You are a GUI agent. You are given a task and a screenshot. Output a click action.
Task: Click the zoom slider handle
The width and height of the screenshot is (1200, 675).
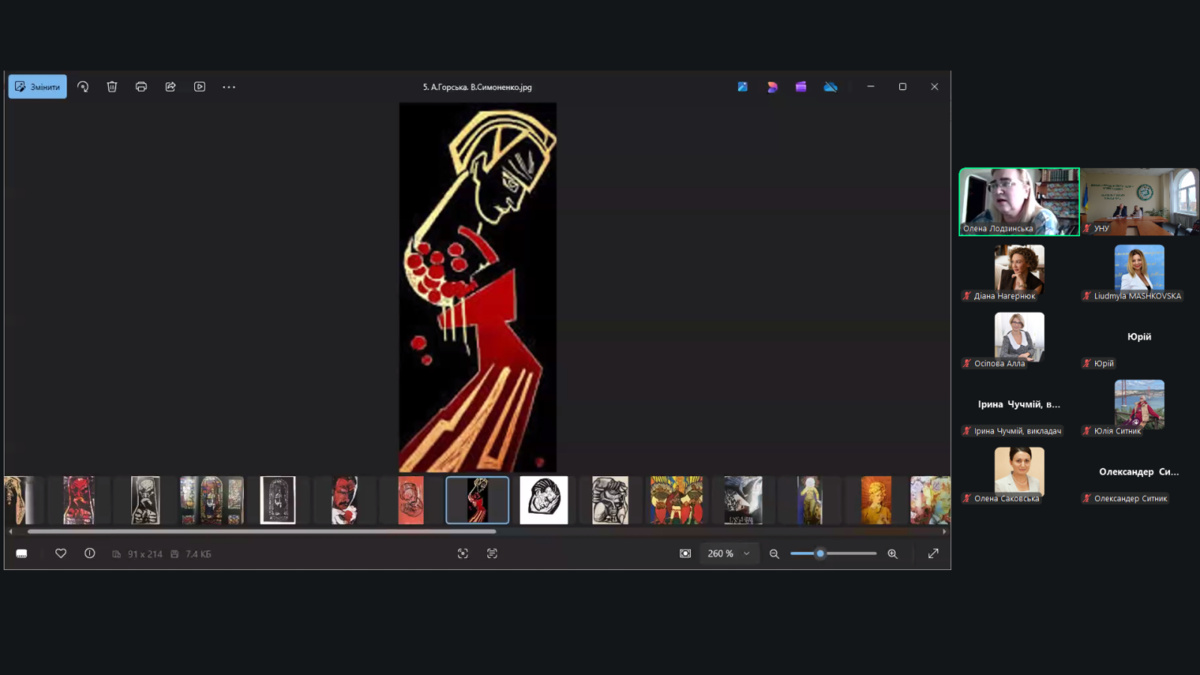coord(820,554)
